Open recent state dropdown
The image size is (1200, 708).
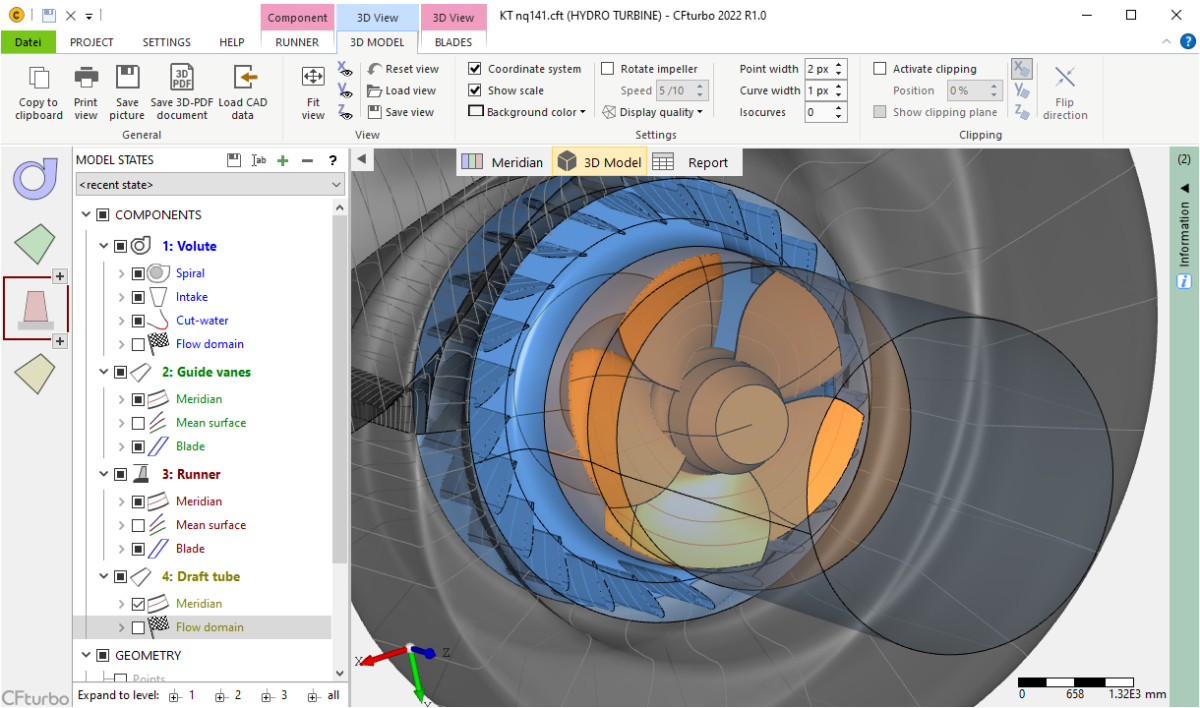210,185
